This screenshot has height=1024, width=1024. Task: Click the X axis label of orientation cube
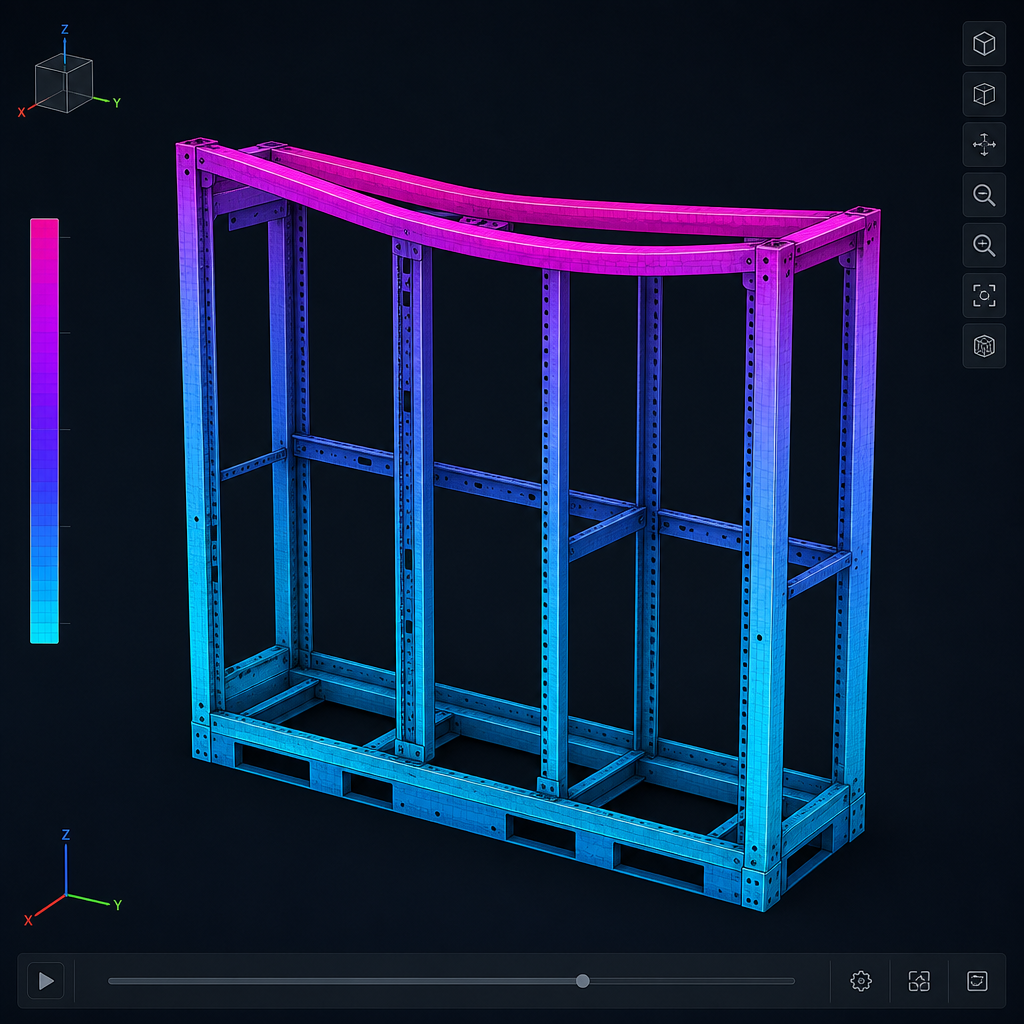pos(22,112)
